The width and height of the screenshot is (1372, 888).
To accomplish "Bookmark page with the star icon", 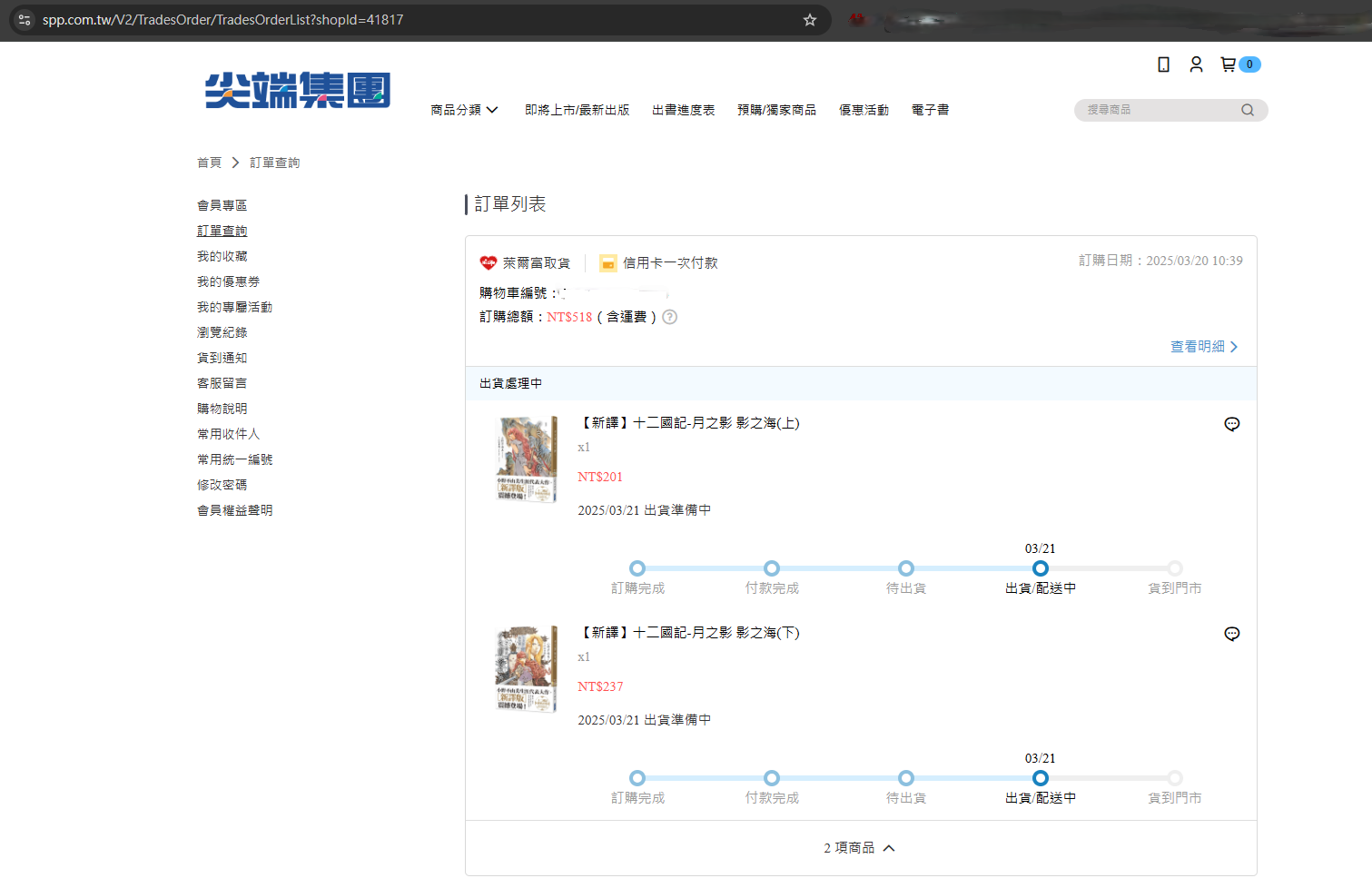I will [x=810, y=20].
